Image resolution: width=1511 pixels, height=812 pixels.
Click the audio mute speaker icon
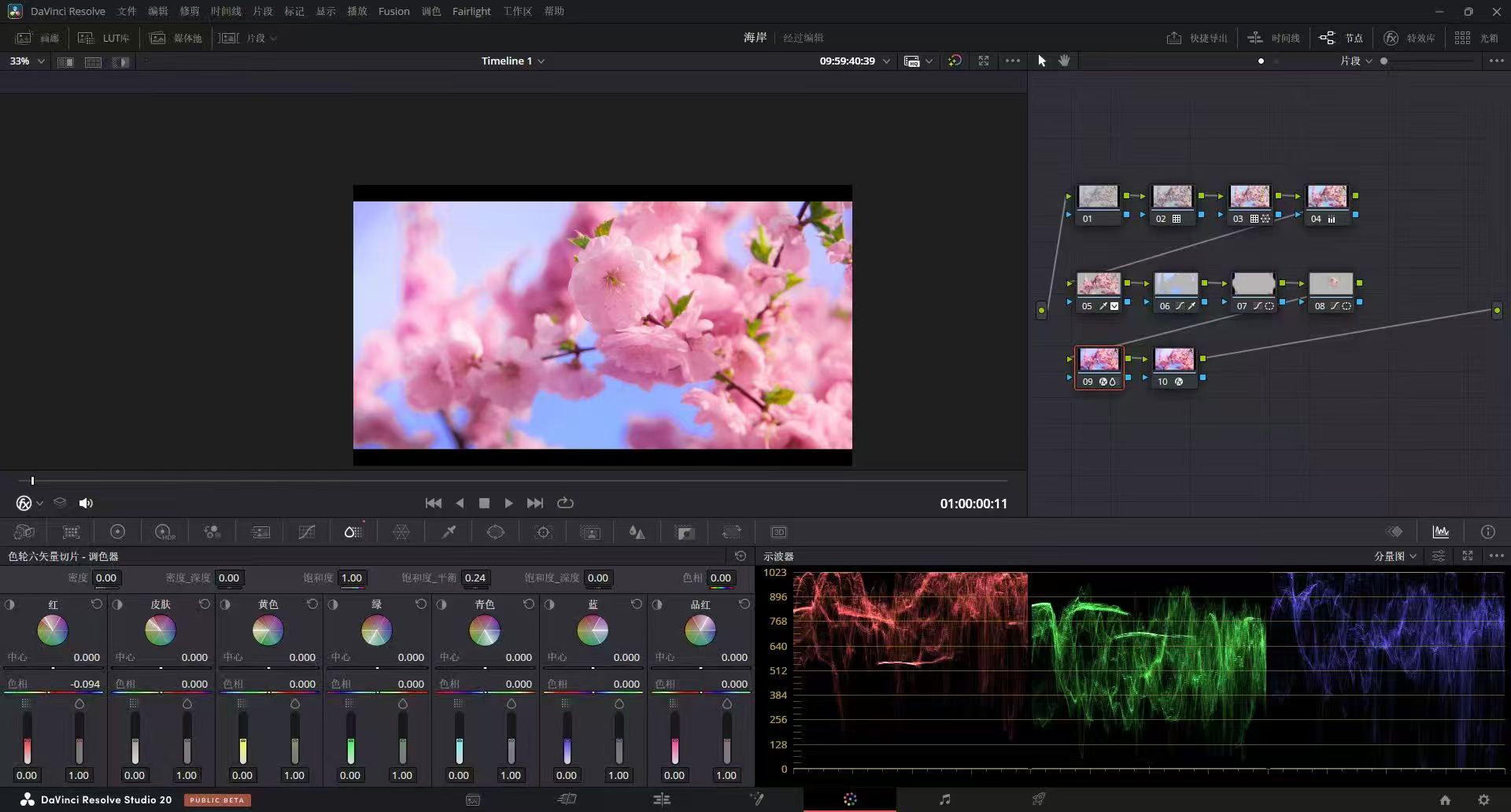point(86,504)
